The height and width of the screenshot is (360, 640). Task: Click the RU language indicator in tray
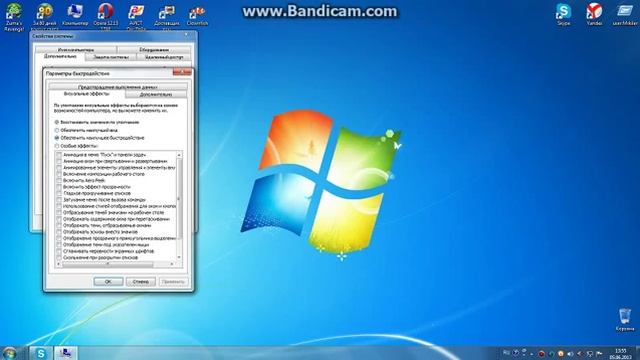point(507,353)
